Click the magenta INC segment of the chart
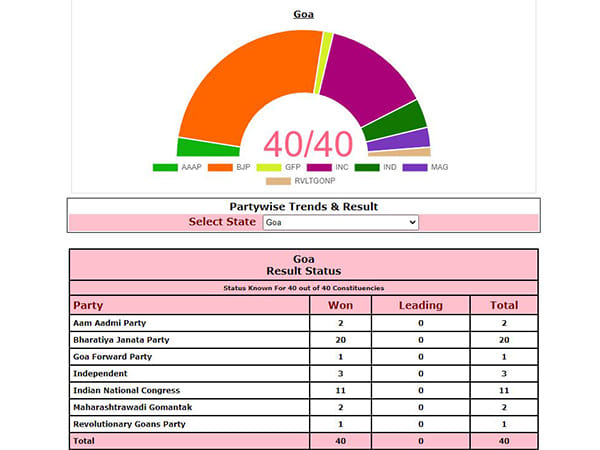Image resolution: width=600 pixels, height=450 pixels. pyautogui.click(x=367, y=80)
